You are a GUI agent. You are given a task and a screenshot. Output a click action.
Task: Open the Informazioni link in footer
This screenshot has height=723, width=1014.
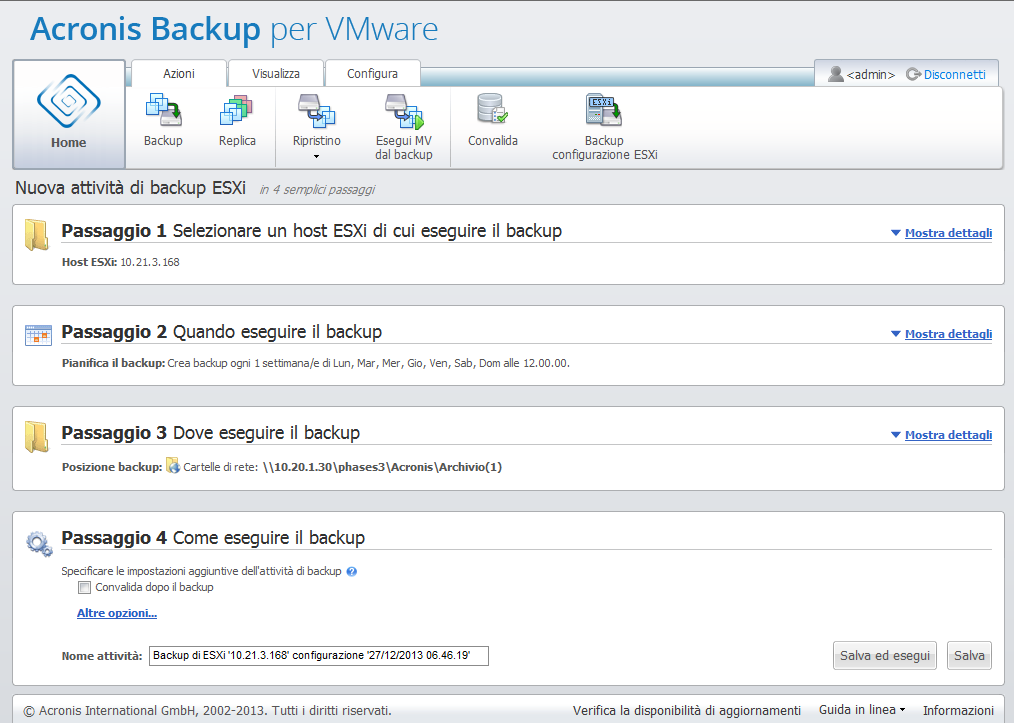958,711
